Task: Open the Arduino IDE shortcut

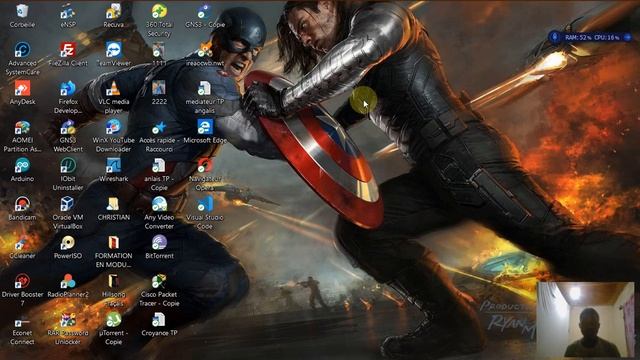Action: click(x=22, y=165)
